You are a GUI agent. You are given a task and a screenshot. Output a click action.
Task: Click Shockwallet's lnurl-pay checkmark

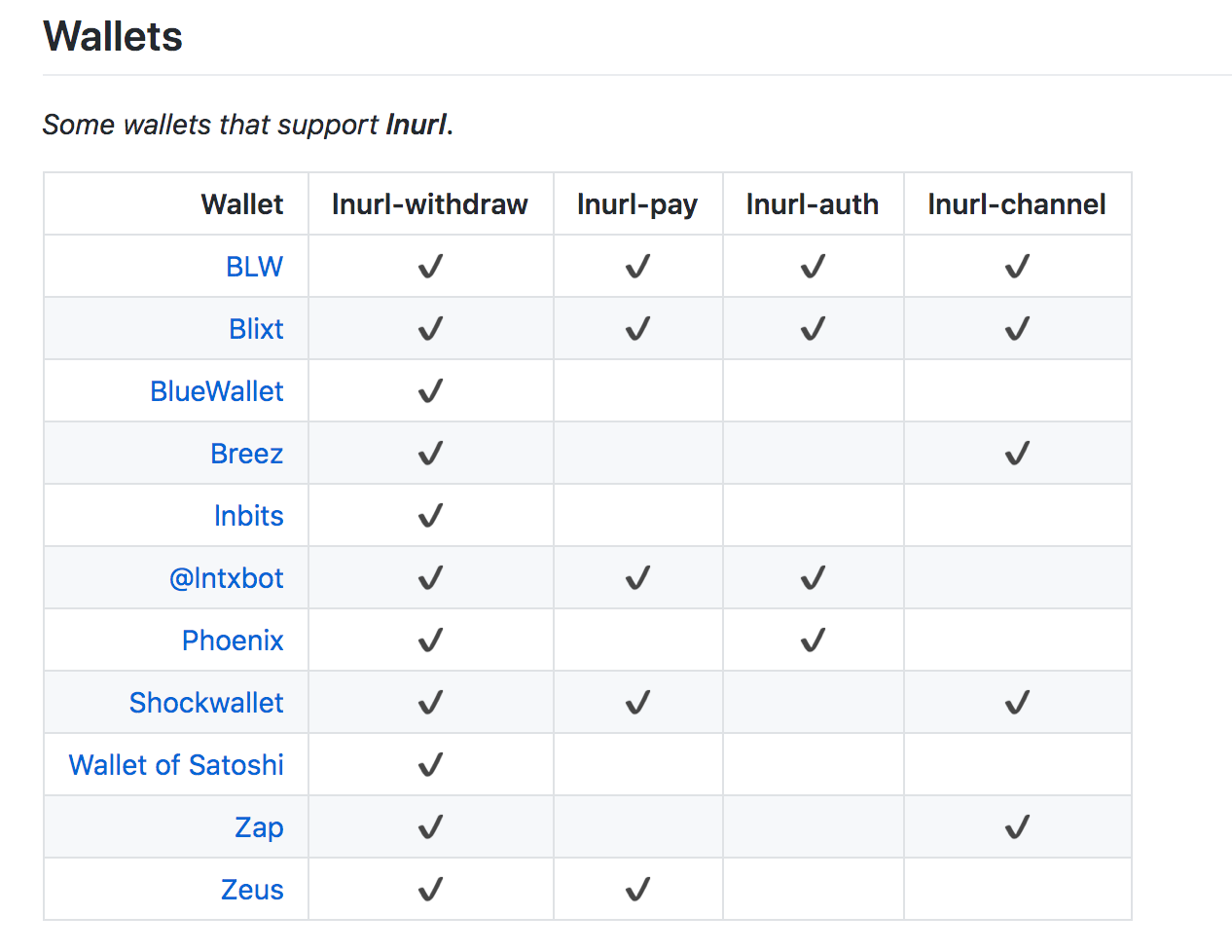[x=637, y=703]
